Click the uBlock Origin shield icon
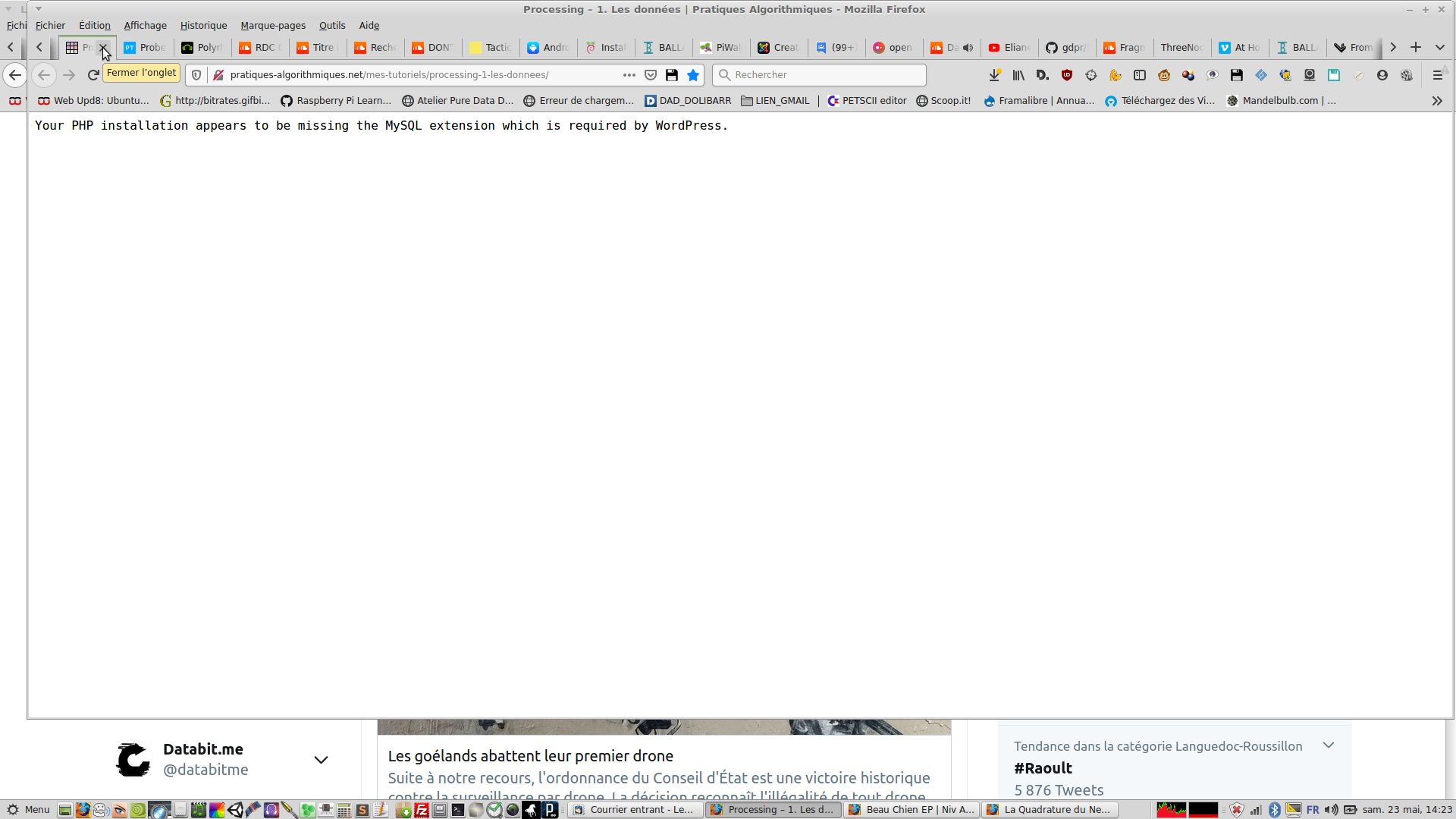 [x=1067, y=75]
